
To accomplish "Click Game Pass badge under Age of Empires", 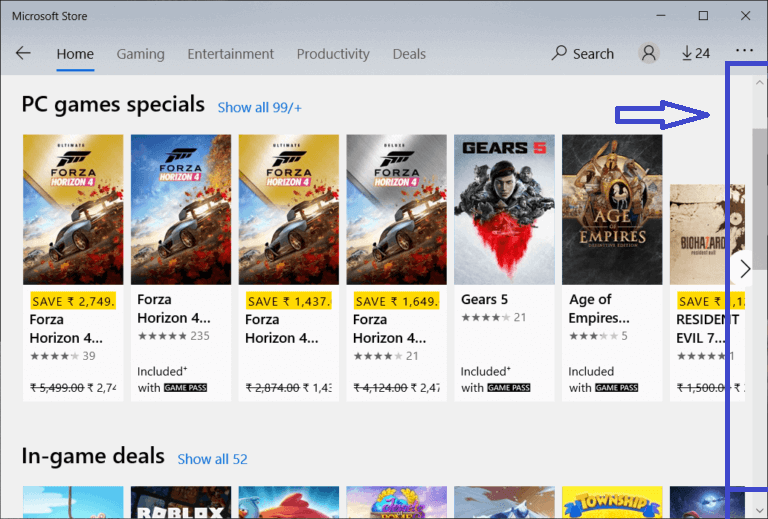I will point(617,388).
